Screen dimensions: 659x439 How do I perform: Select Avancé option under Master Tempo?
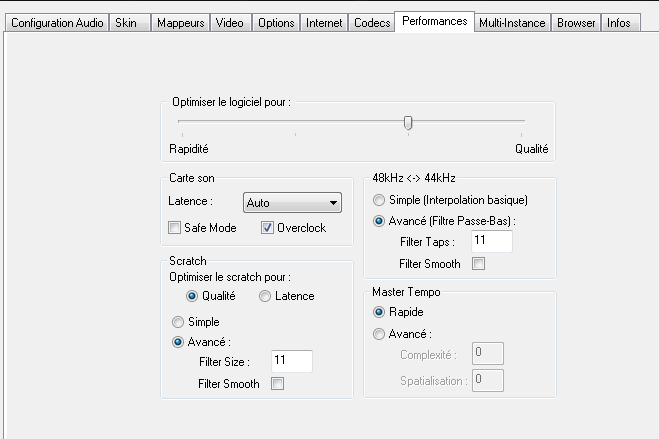pos(379,334)
